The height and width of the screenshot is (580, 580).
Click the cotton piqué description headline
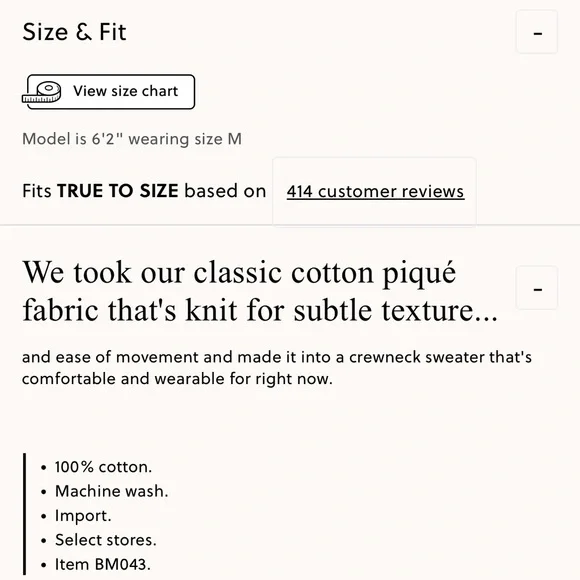pos(260,291)
